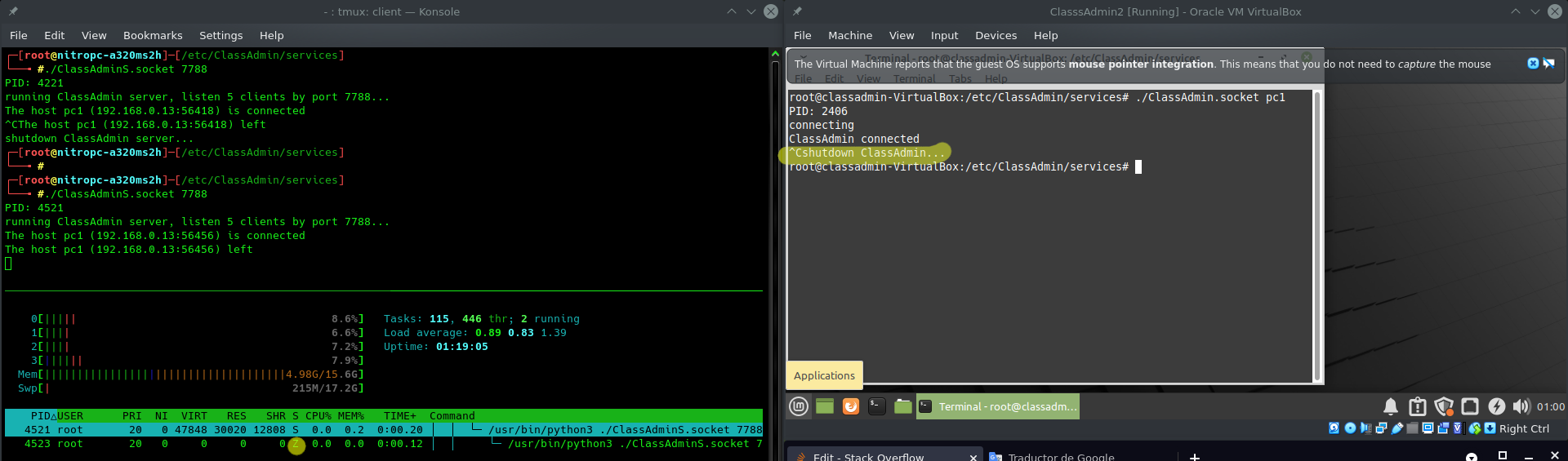Click Konsole scrollbar up arrow
This screenshot has width=1568, height=461.
pyautogui.click(x=775, y=54)
